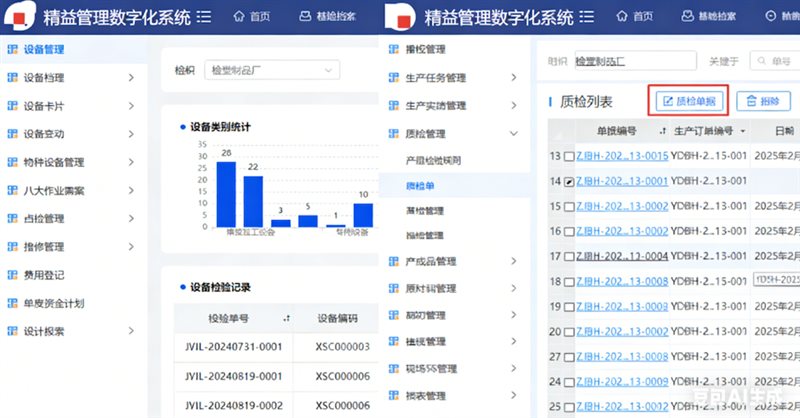
Task: Expand the 设计报案 chevron
Action: pos(131,331)
